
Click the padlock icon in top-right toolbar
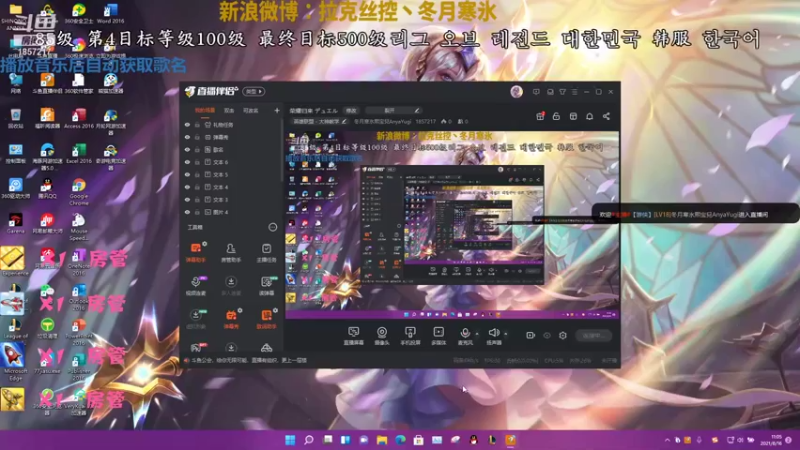click(x=556, y=116)
